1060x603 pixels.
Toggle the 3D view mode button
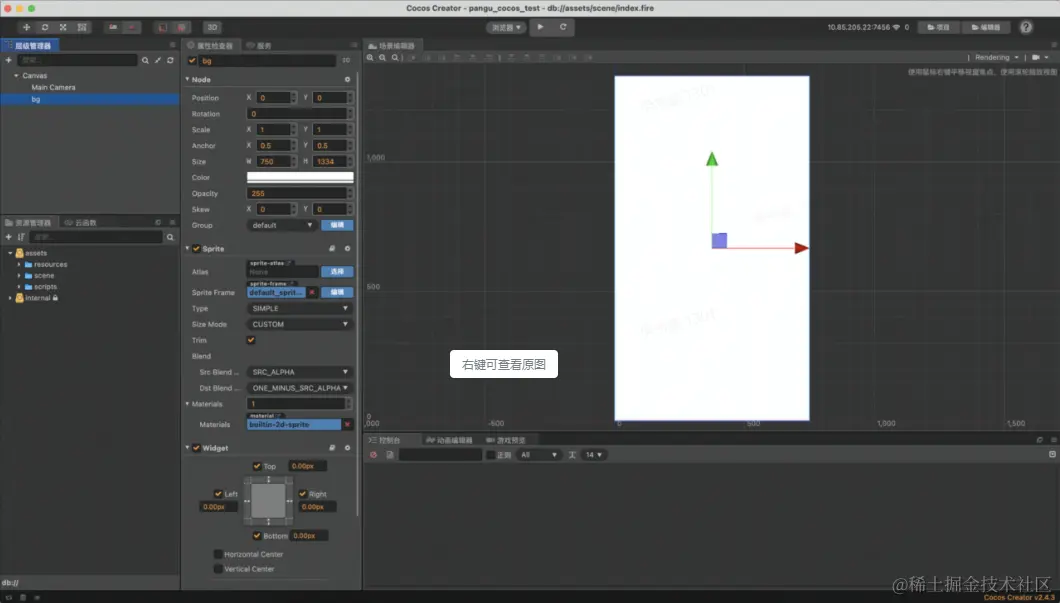pos(212,27)
